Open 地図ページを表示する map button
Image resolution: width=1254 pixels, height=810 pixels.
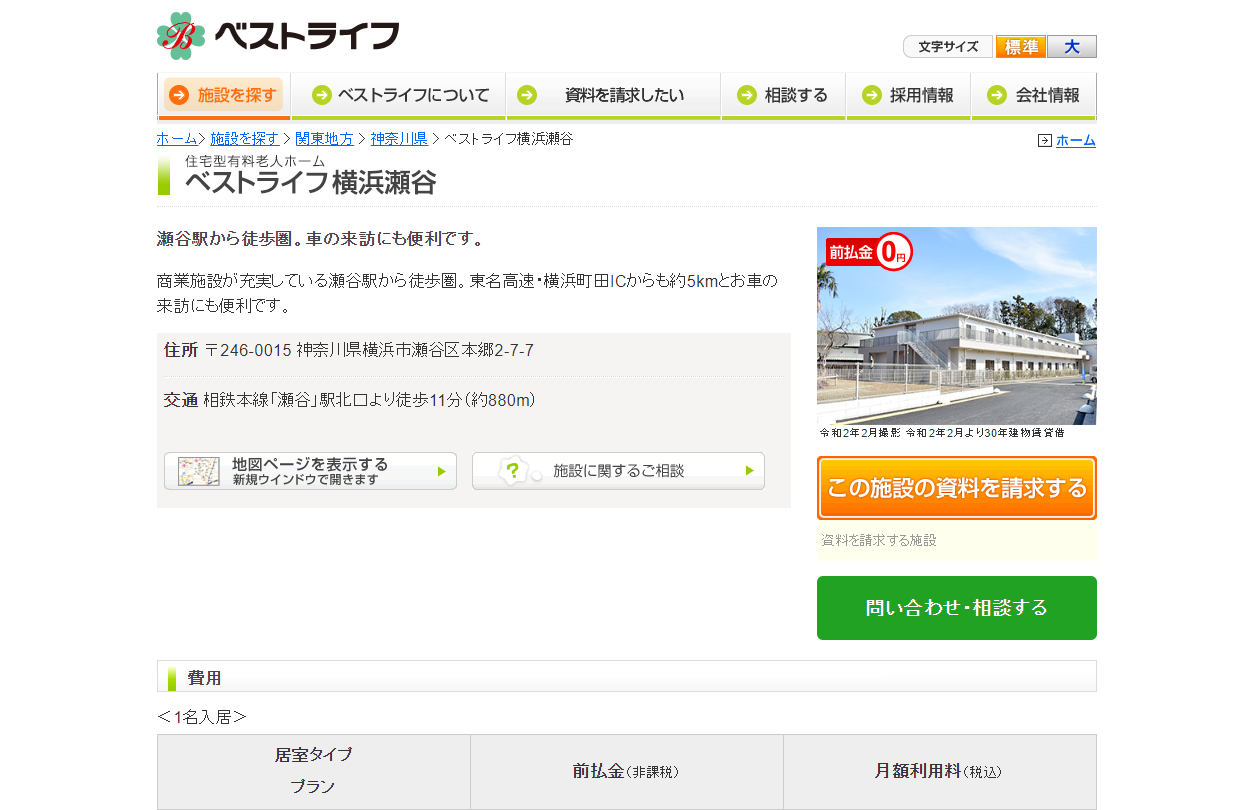pos(310,471)
